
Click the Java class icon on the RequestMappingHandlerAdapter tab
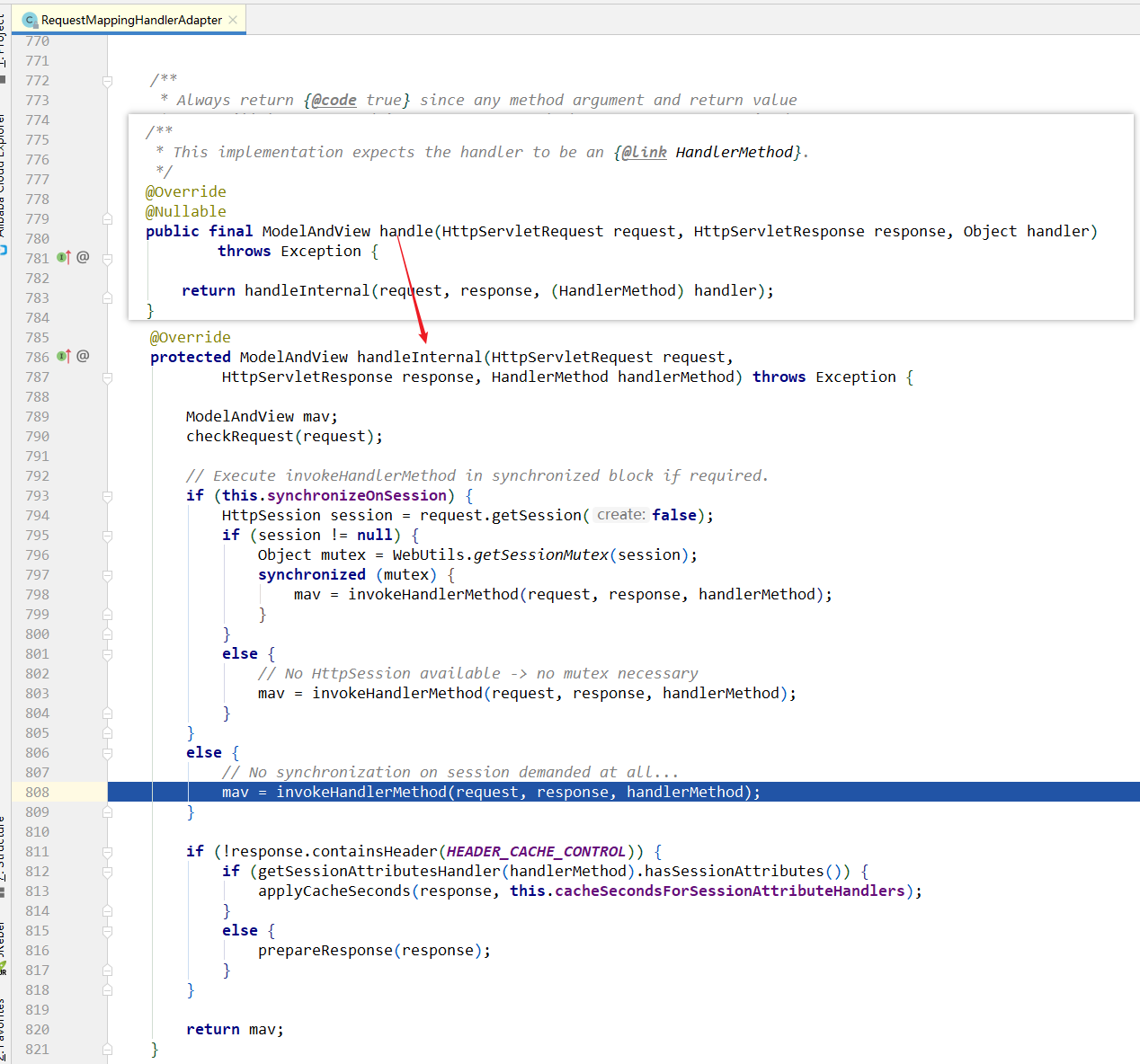pyautogui.click(x=30, y=20)
